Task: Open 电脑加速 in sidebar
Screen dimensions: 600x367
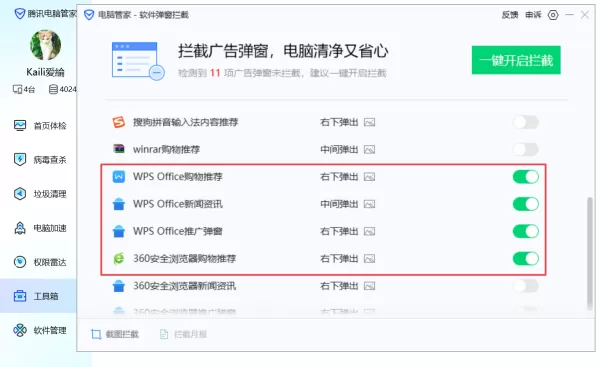Action: pyautogui.click(x=40, y=228)
